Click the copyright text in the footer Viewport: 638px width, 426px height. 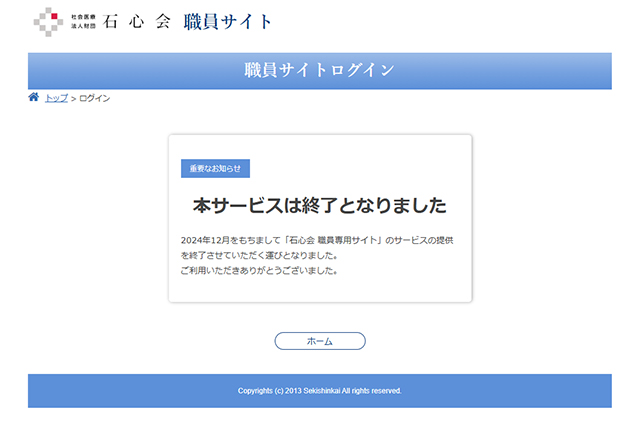[x=319, y=391]
